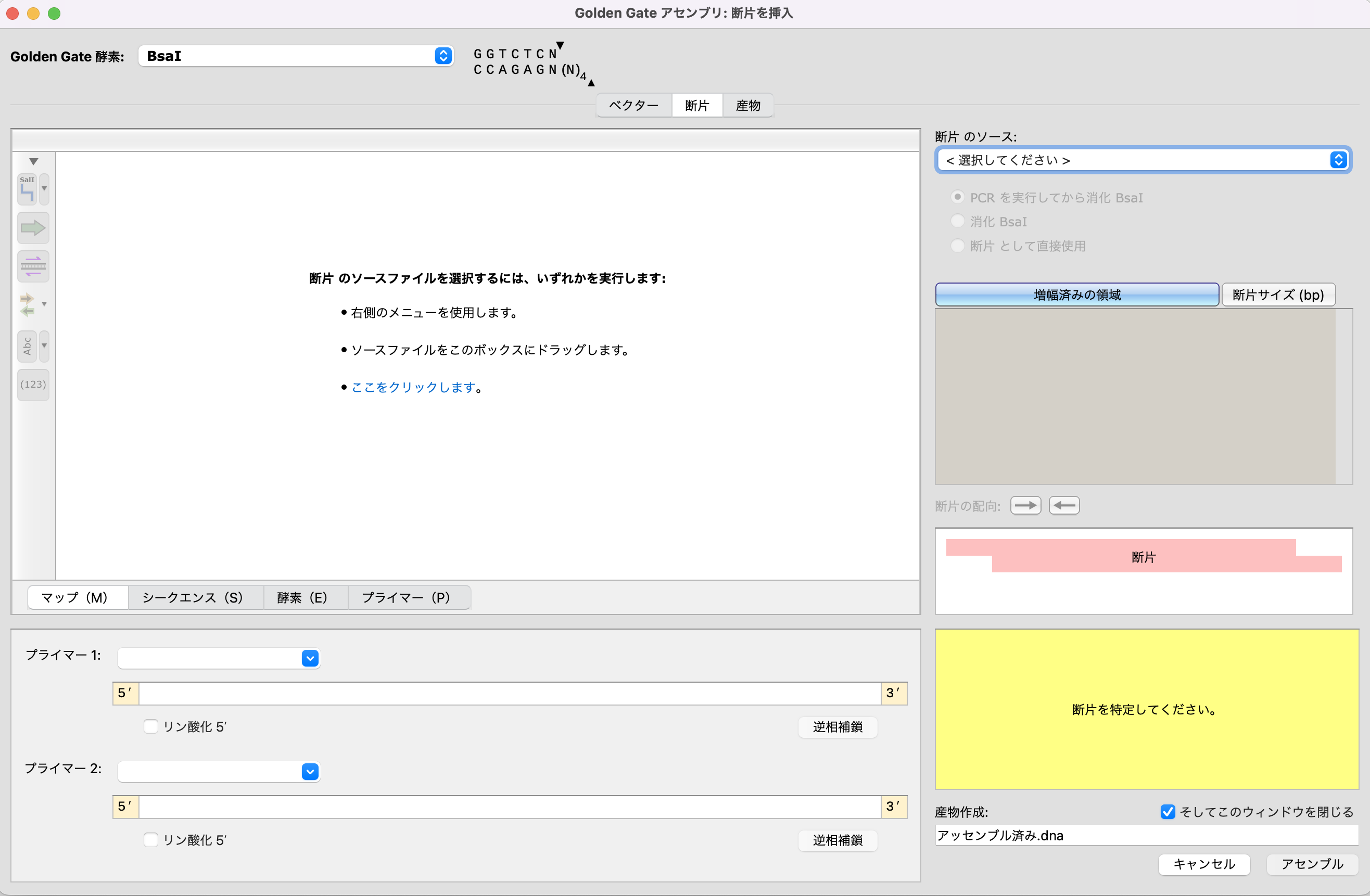Open the Golden Gate enzyme BsaI dropdown

pos(295,56)
